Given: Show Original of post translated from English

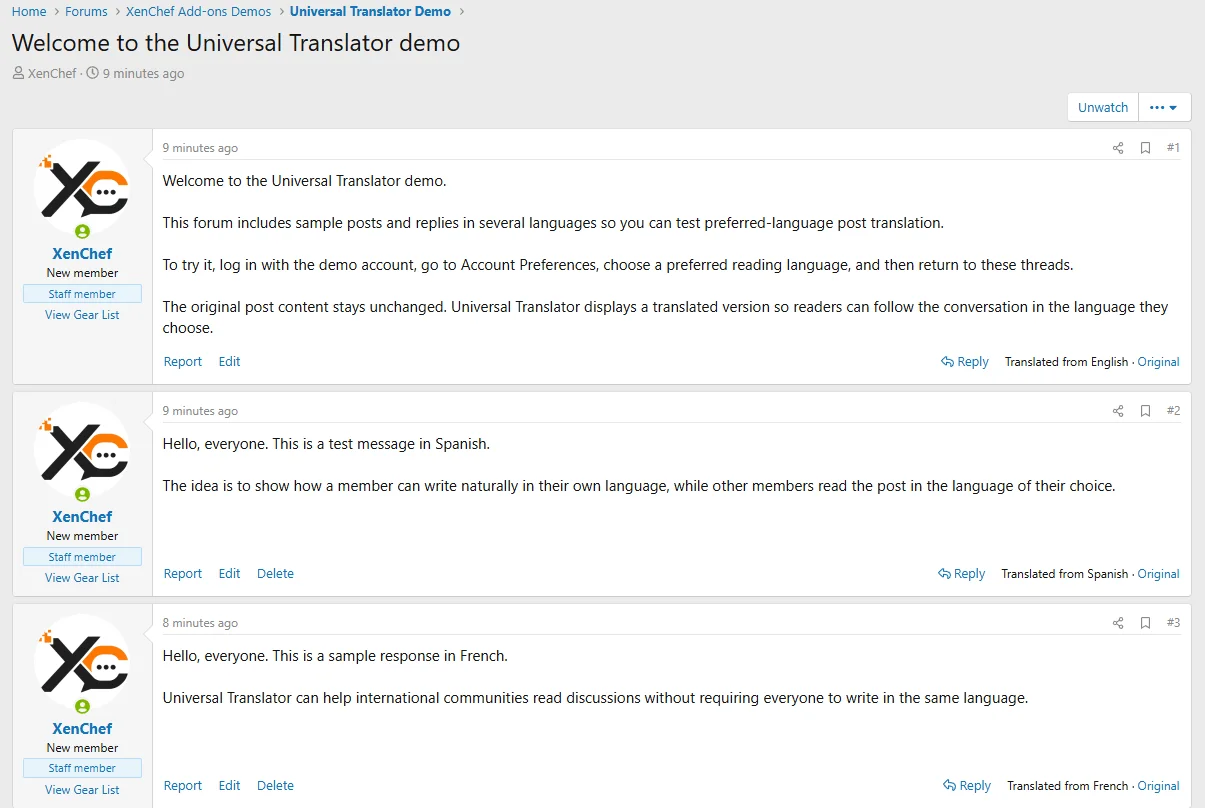Looking at the screenshot, I should tap(1158, 362).
